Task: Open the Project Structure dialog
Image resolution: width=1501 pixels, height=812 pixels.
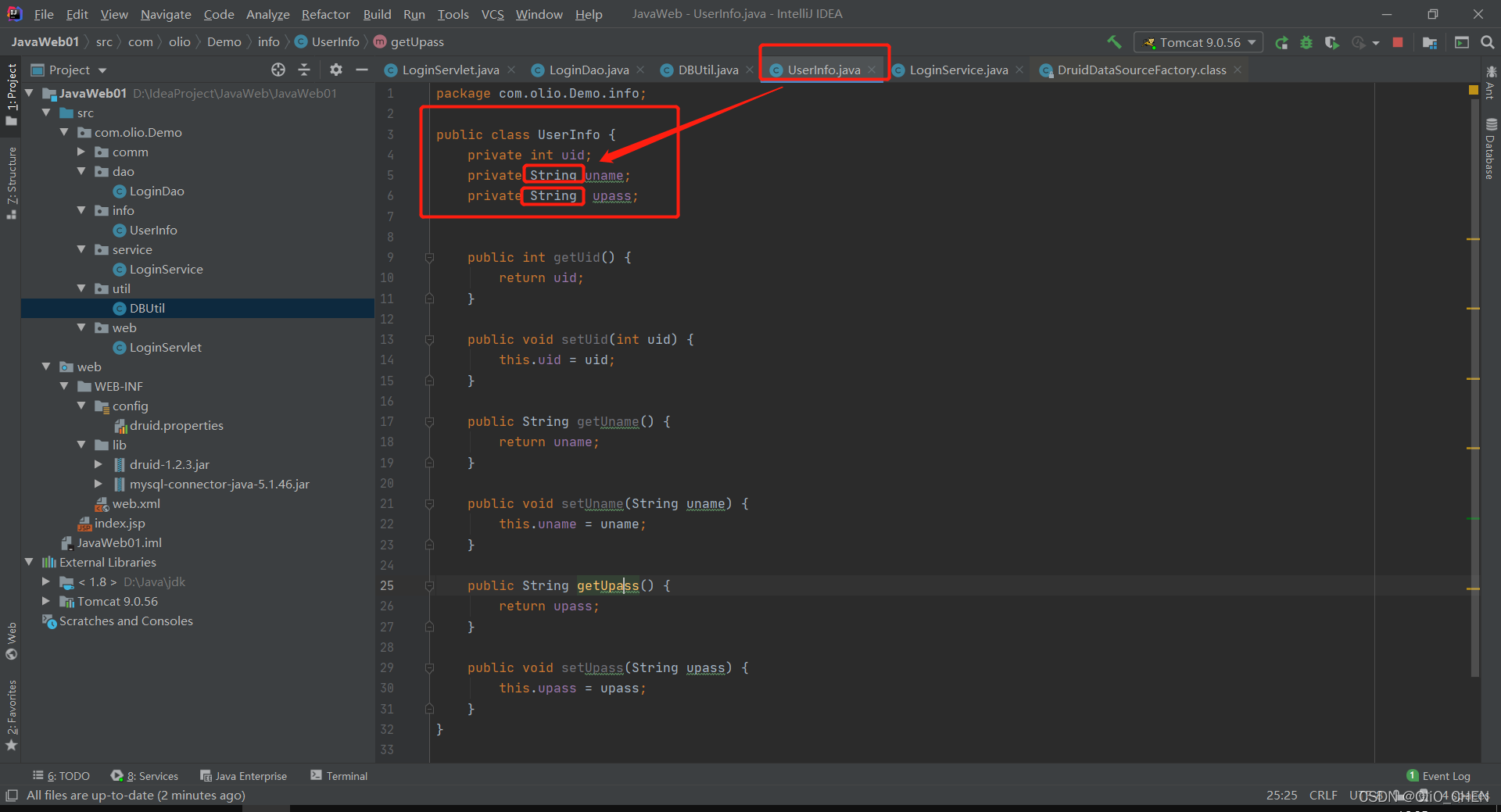Action: tap(1430, 42)
